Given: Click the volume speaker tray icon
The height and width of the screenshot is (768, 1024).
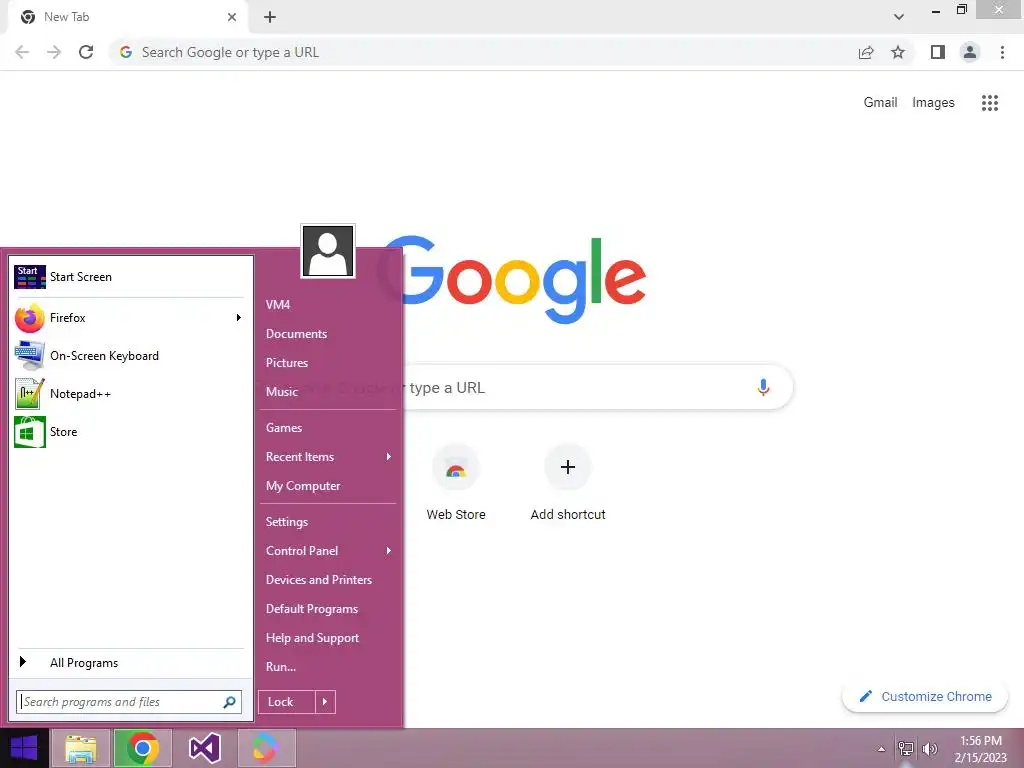Looking at the screenshot, I should (929, 749).
